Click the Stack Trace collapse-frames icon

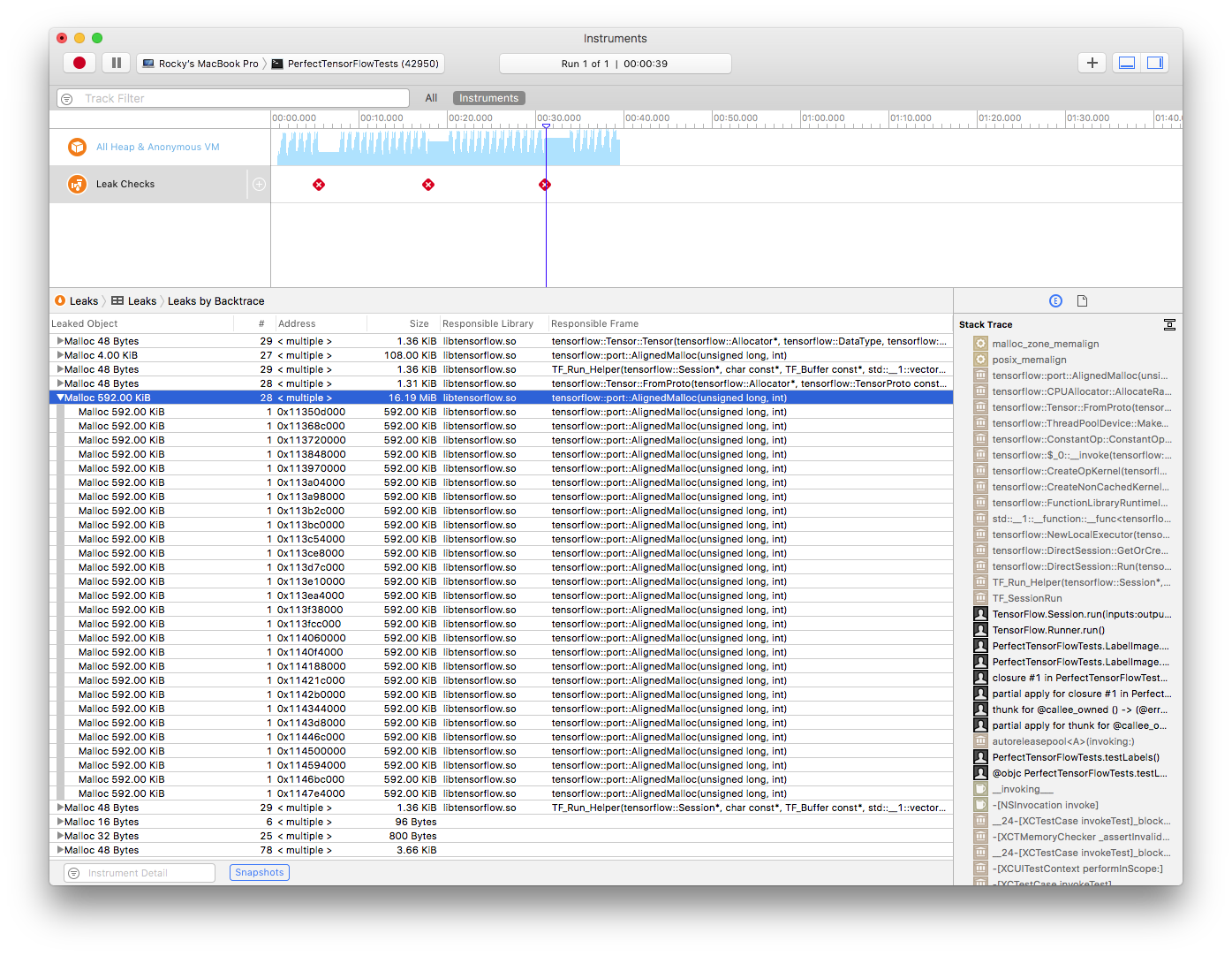(x=1169, y=325)
